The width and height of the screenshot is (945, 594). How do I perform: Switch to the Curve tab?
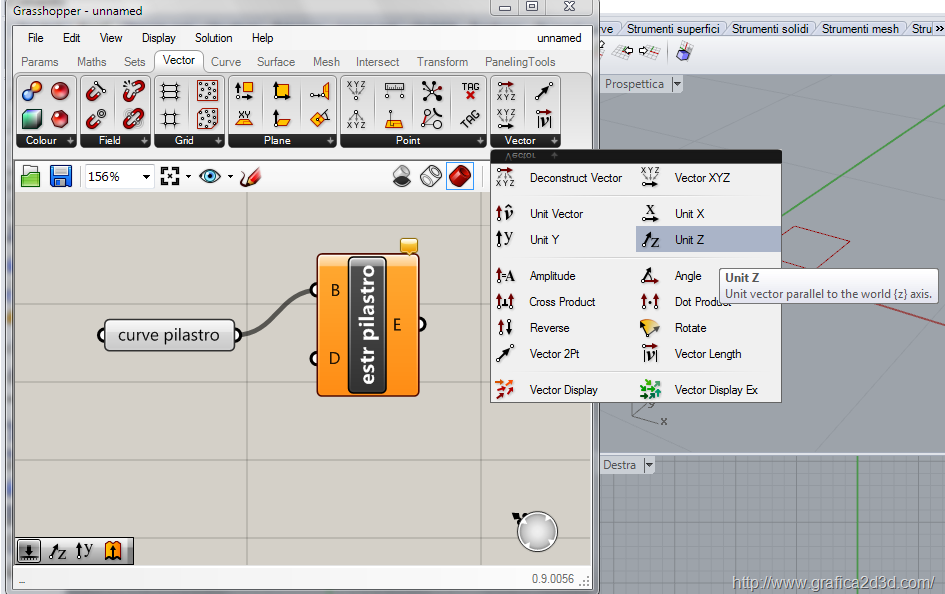coord(226,62)
